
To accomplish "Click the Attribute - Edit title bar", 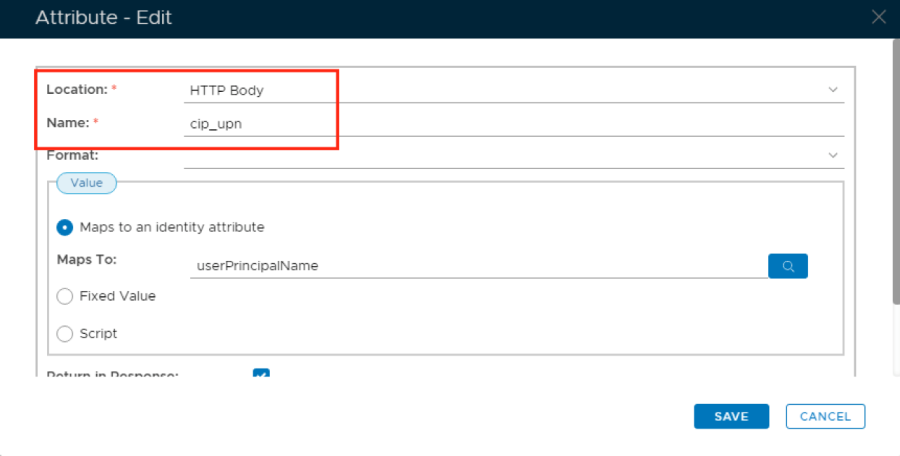I will (x=400, y=18).
